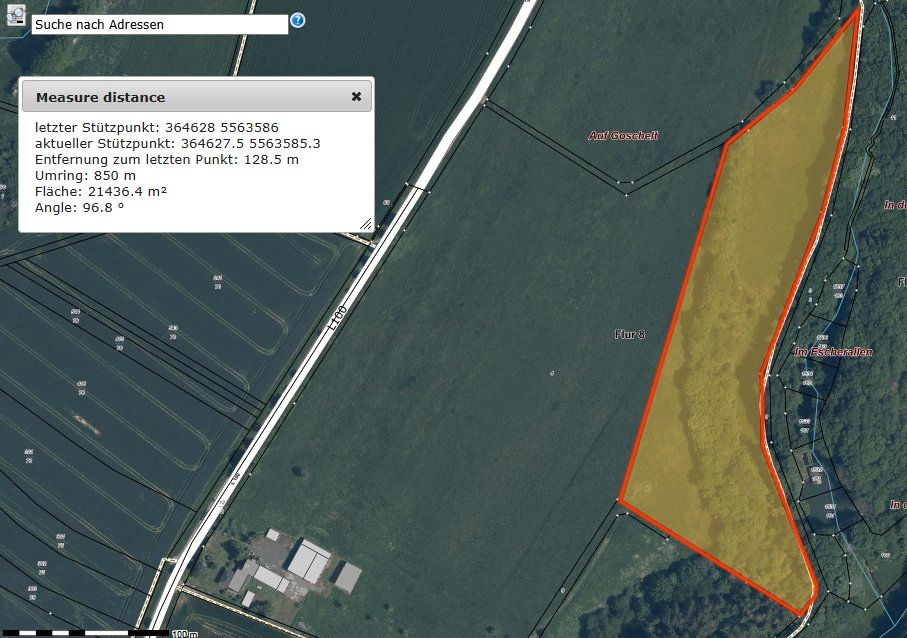Click the 'Auf Goschelt' map label
Image resolution: width=907 pixels, height=638 pixels.
pyautogui.click(x=623, y=135)
